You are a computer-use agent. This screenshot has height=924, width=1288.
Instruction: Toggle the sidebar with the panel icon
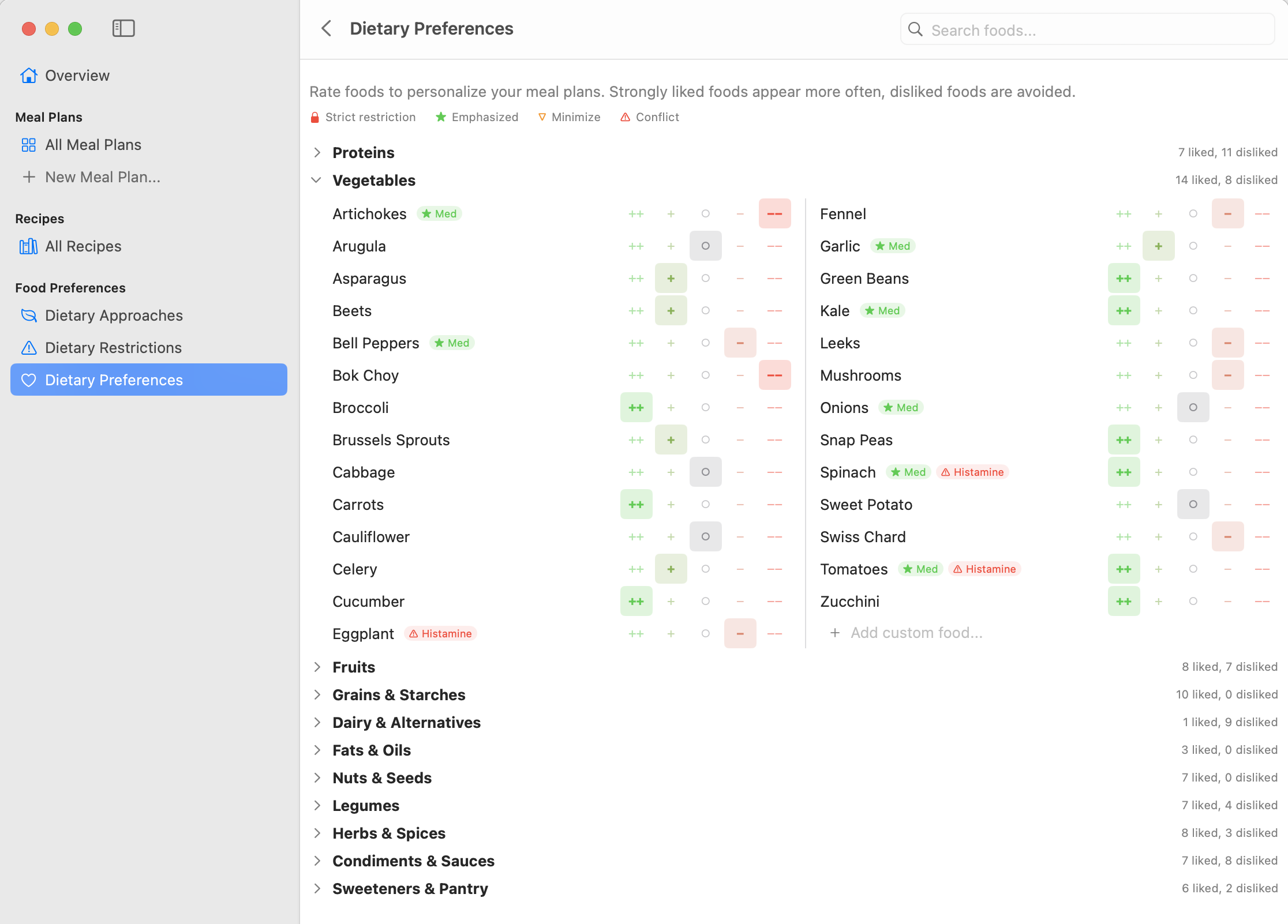point(123,28)
